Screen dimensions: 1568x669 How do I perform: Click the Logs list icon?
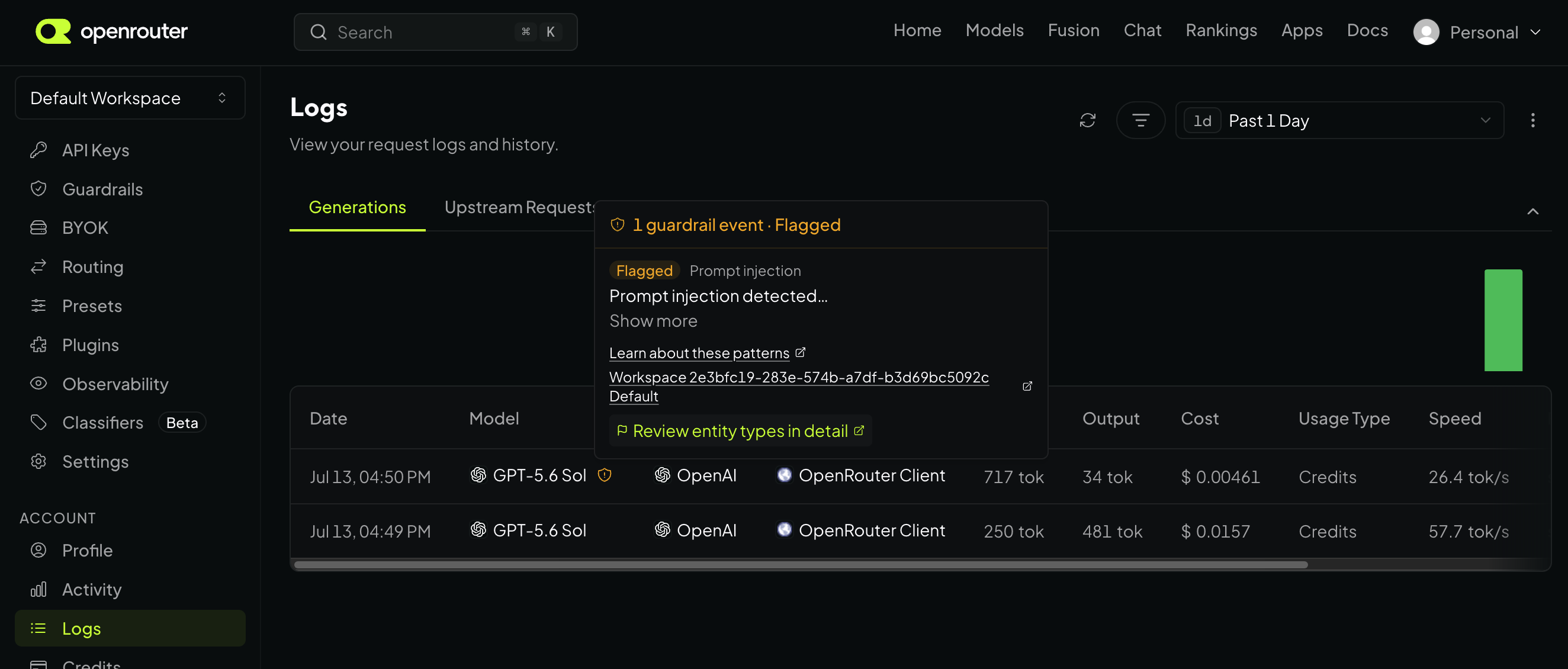pyautogui.click(x=38, y=628)
